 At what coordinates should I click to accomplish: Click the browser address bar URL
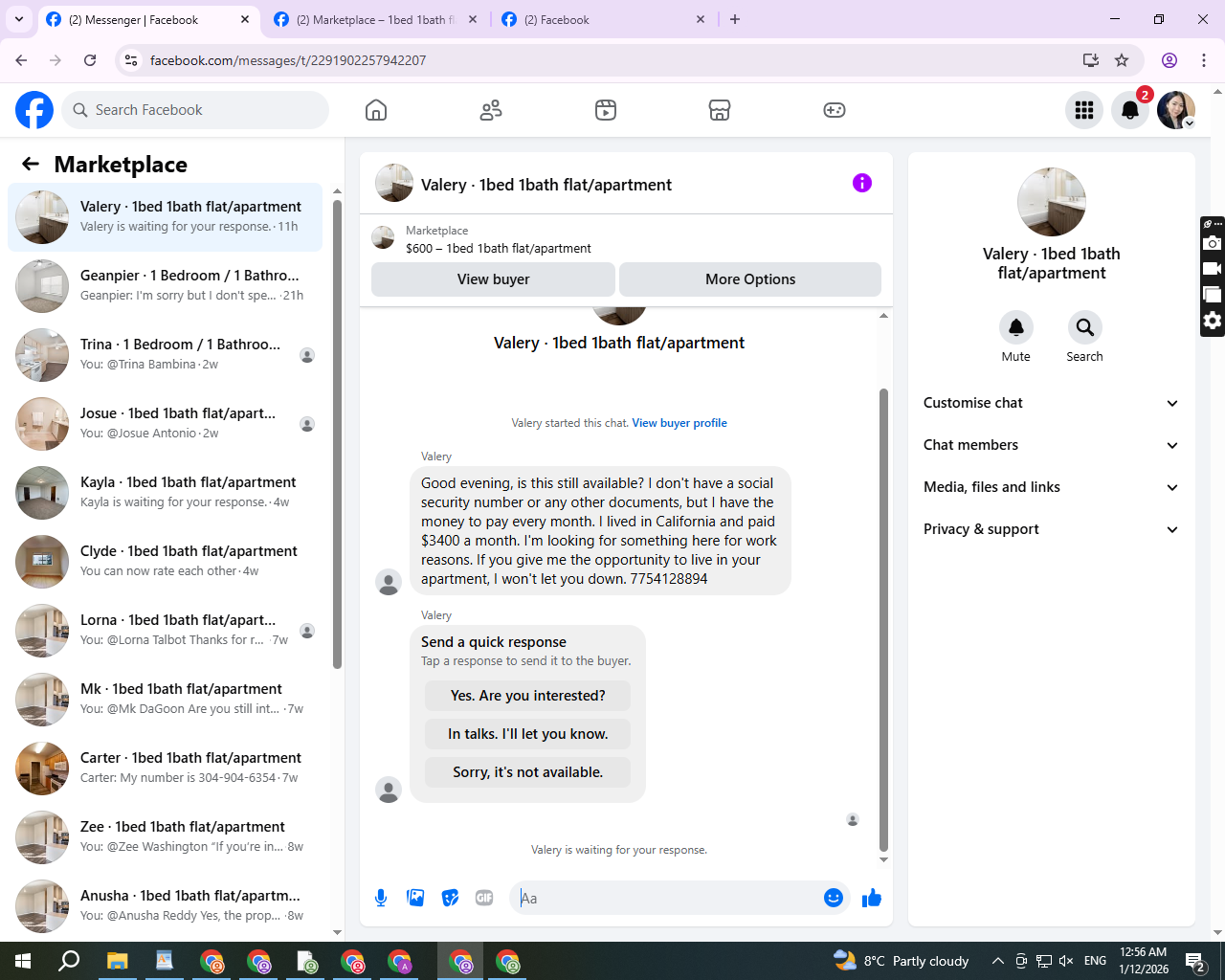click(288, 60)
